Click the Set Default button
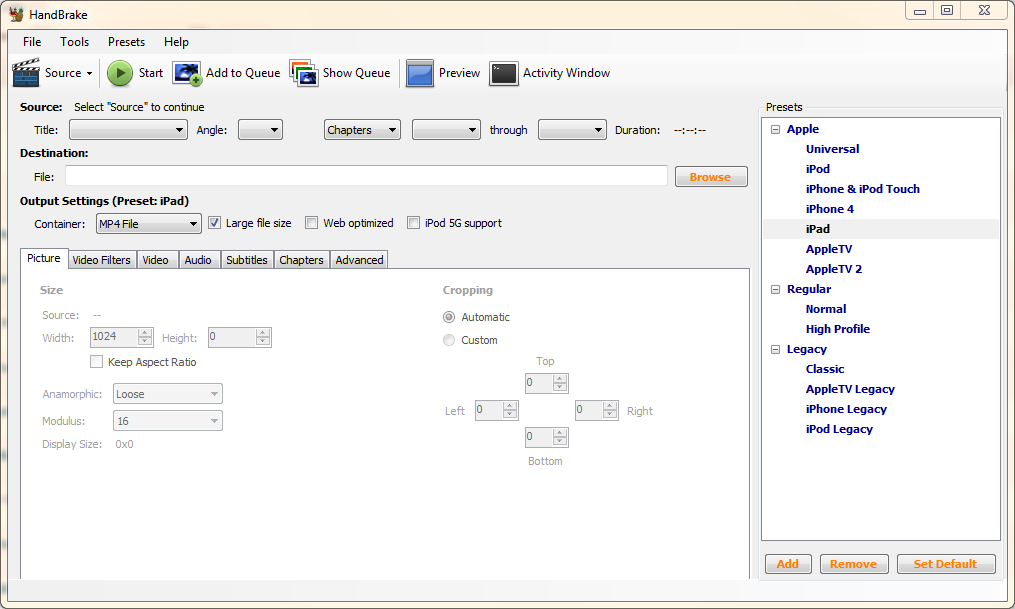Screen dimensions: 1015x609 pyautogui.click(x=946, y=564)
